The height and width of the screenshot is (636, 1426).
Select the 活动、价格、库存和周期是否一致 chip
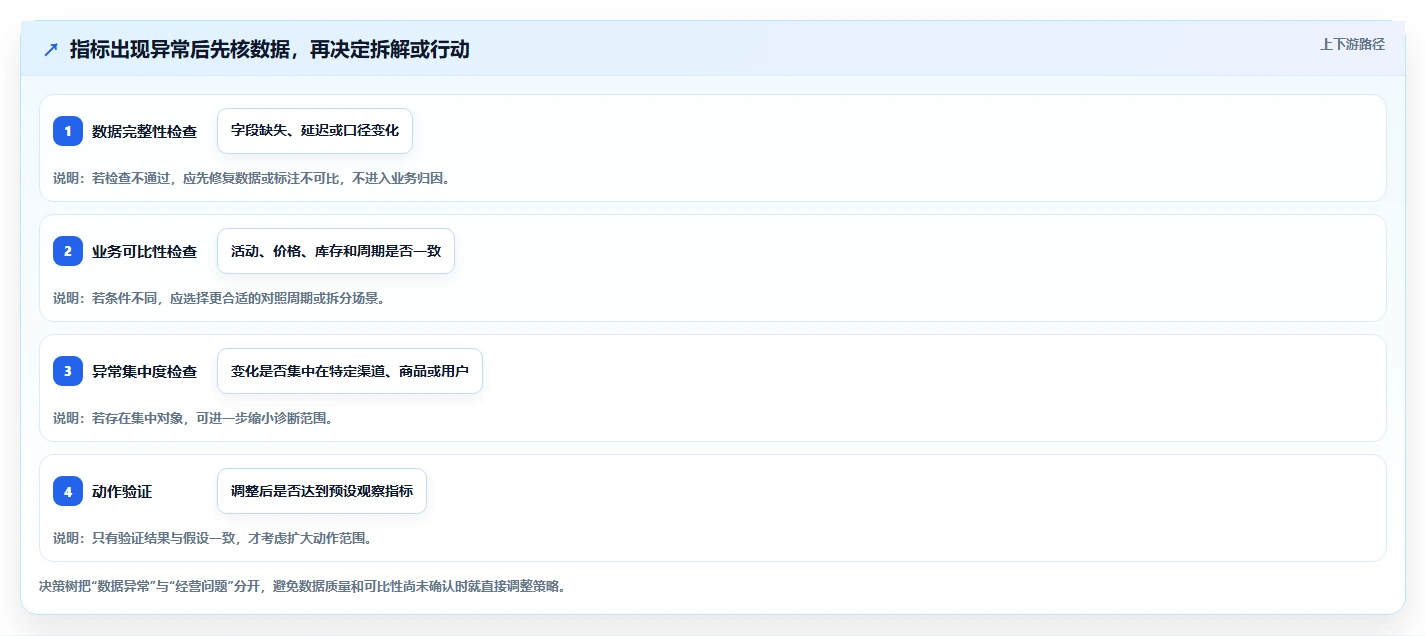(336, 251)
